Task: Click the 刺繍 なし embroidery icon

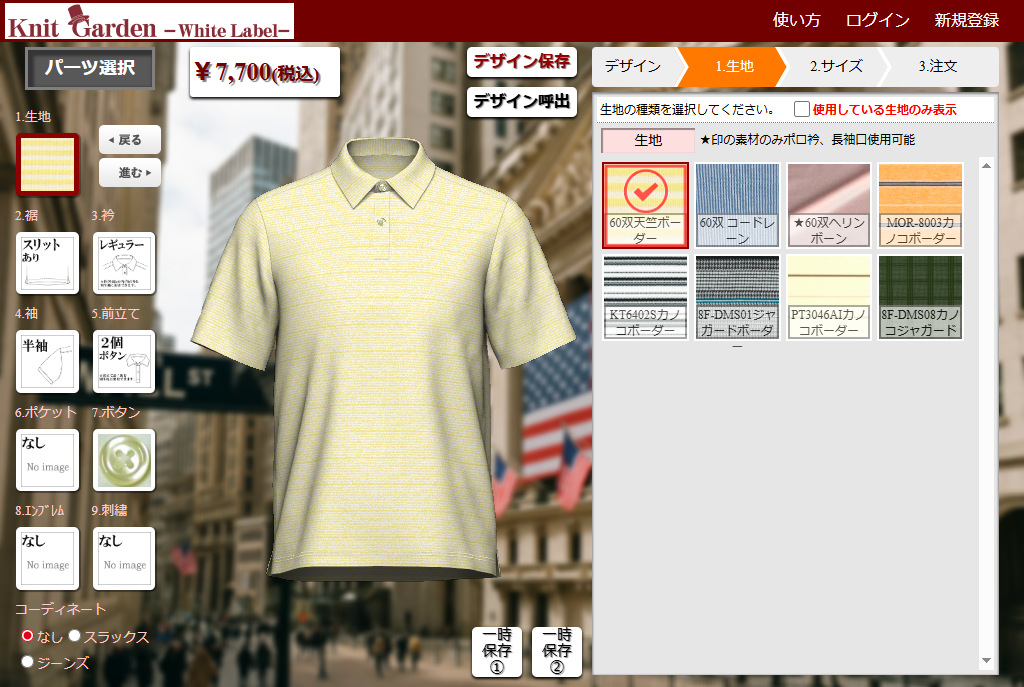Action: (x=123, y=558)
